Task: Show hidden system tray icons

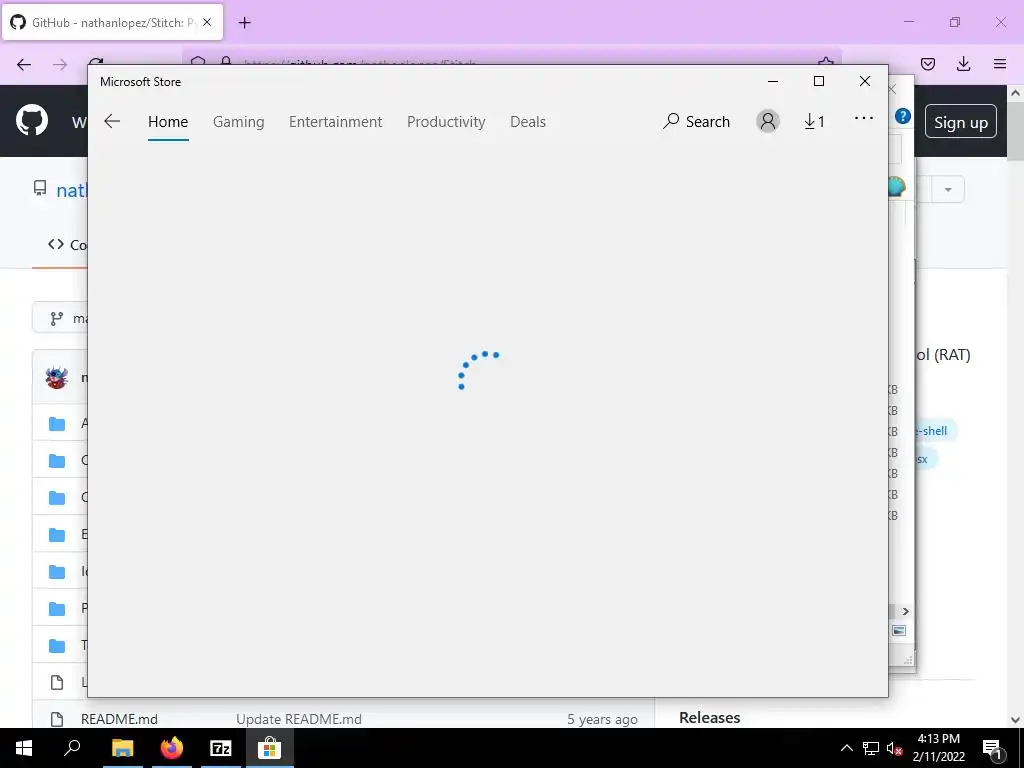Action: tap(846, 748)
